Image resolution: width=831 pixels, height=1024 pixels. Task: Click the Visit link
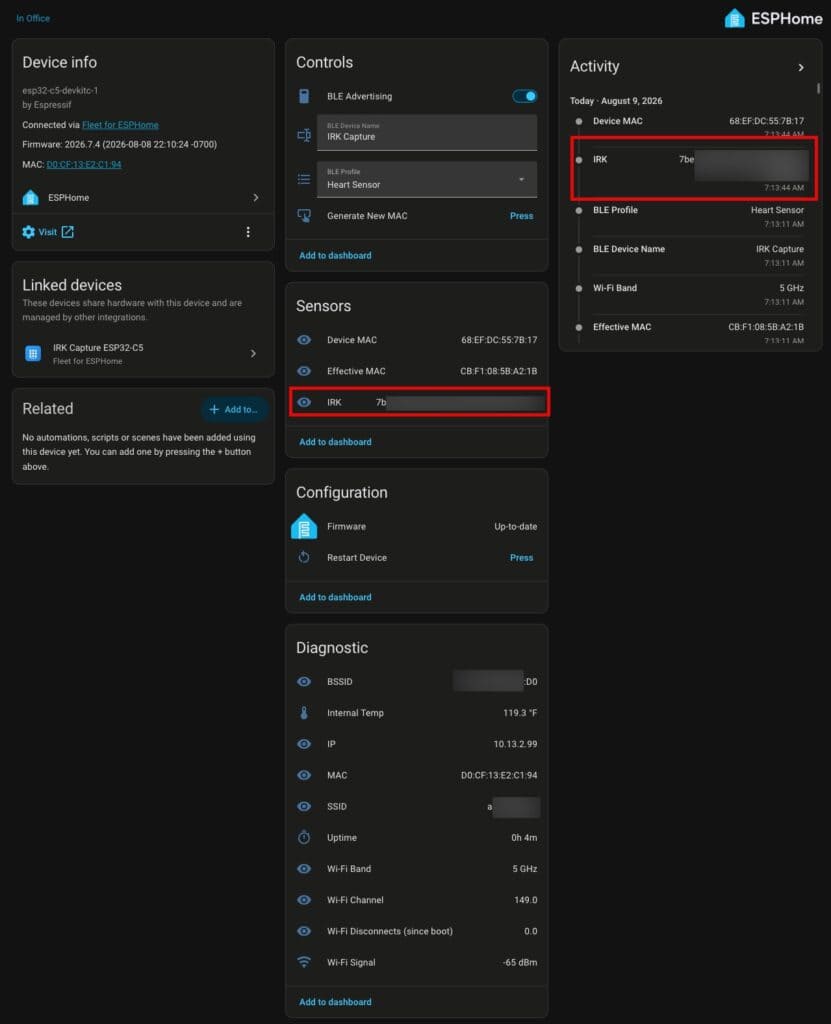coord(48,232)
